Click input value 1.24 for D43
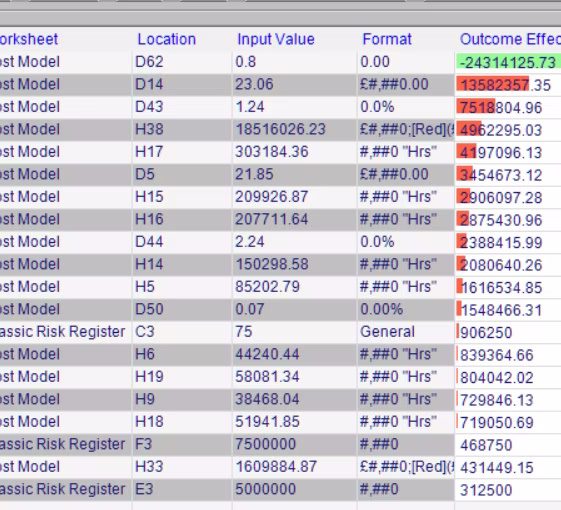Viewport: 561px width, 510px height. 250,107
